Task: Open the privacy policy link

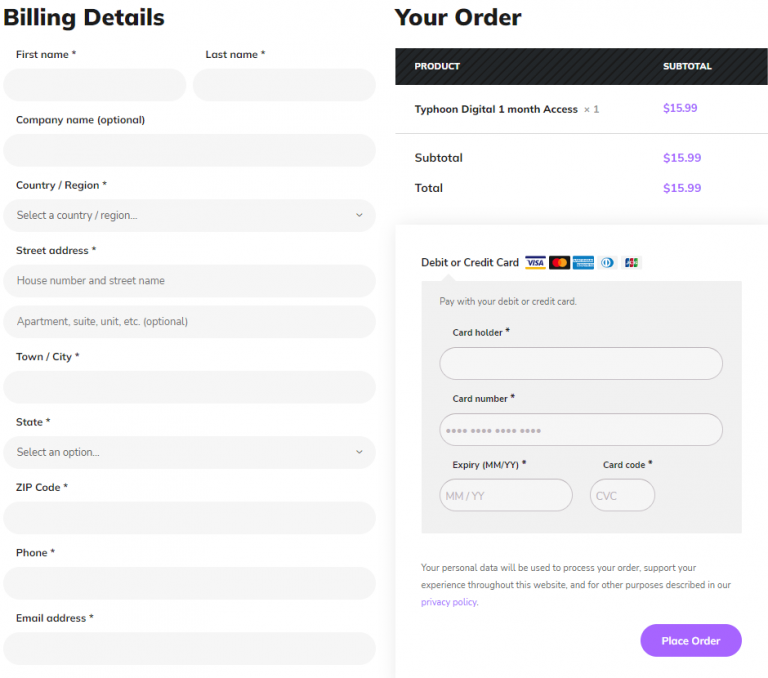Action: pos(449,602)
